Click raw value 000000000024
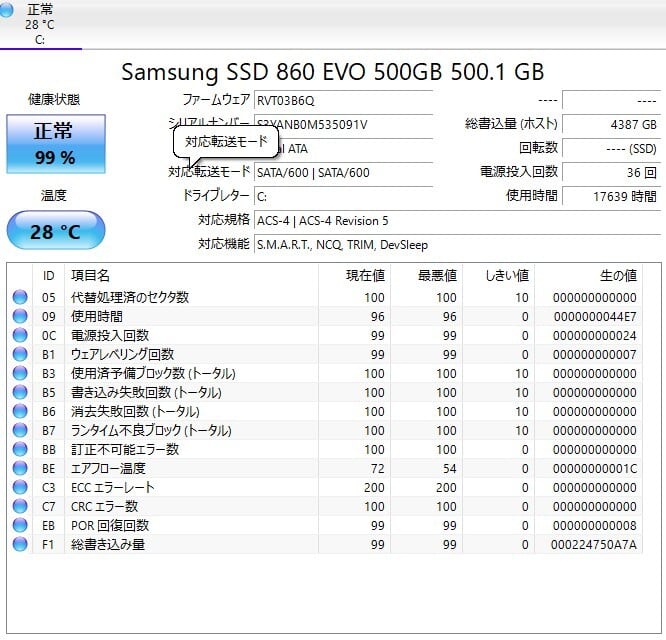Viewport: 666px width, 640px height. (x=595, y=336)
